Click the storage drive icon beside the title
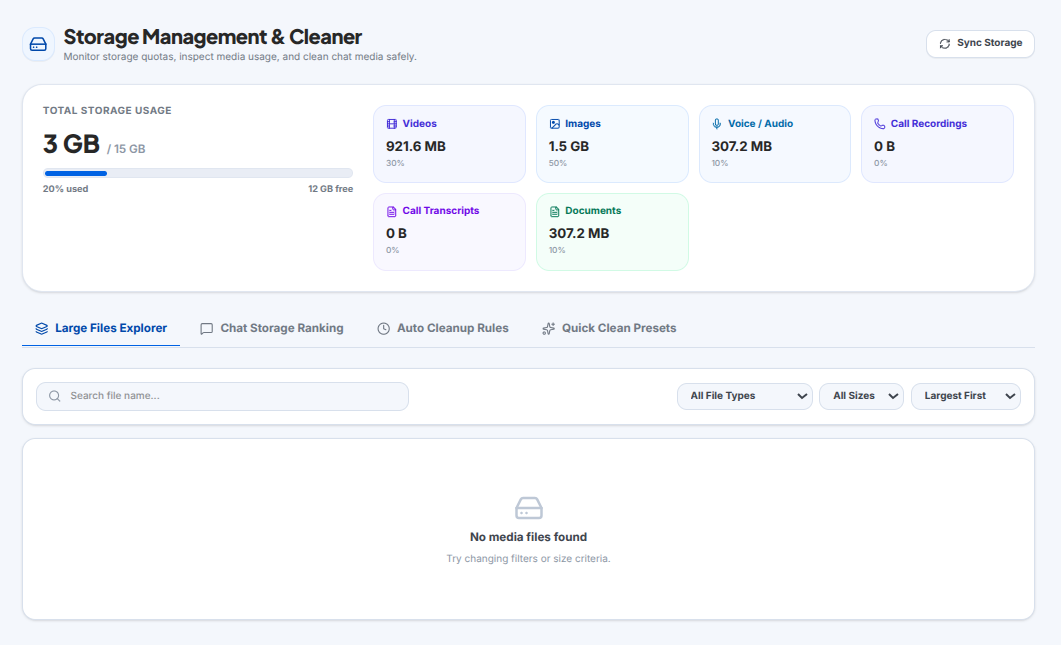Viewport: 1061px width, 645px height. click(39, 45)
